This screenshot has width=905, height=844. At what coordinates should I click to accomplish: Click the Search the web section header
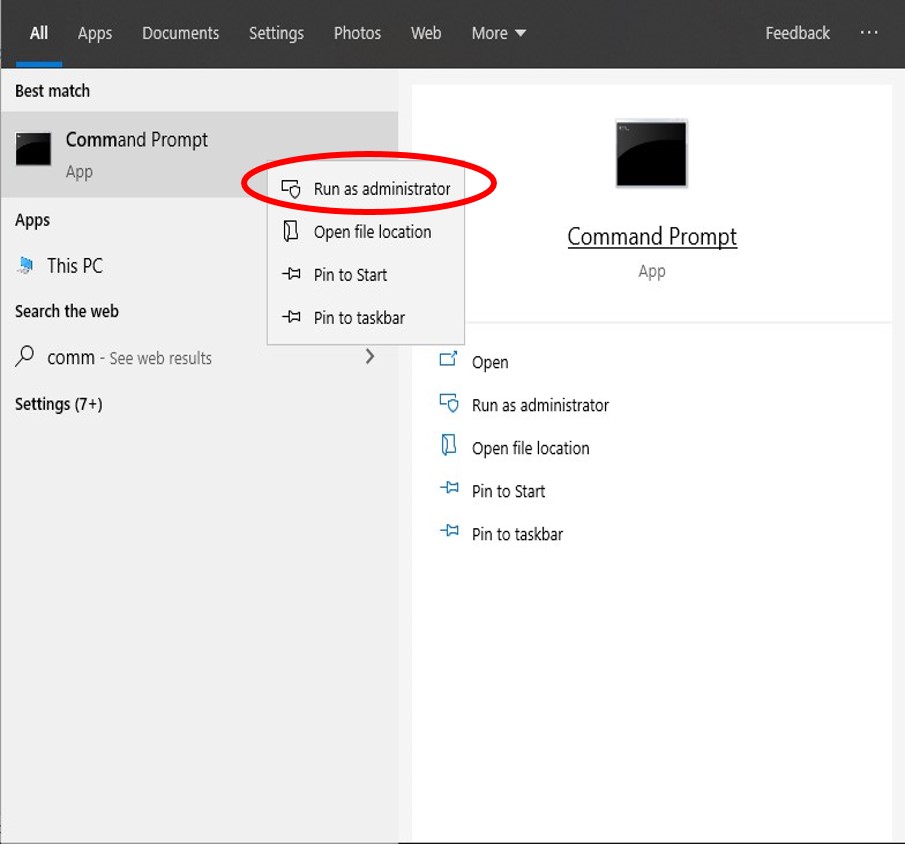click(66, 311)
